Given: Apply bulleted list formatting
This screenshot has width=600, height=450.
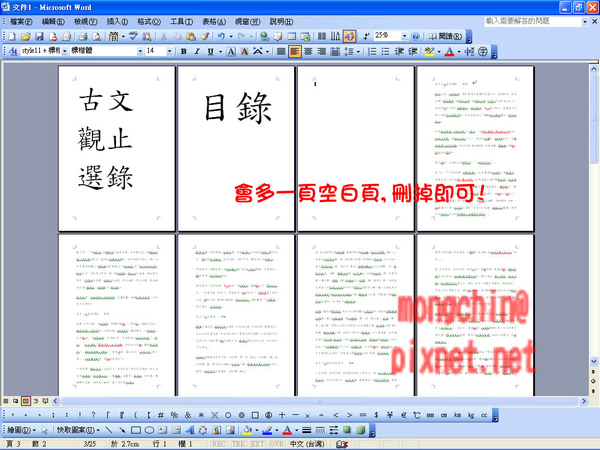Looking at the screenshot, I should click(385, 51).
